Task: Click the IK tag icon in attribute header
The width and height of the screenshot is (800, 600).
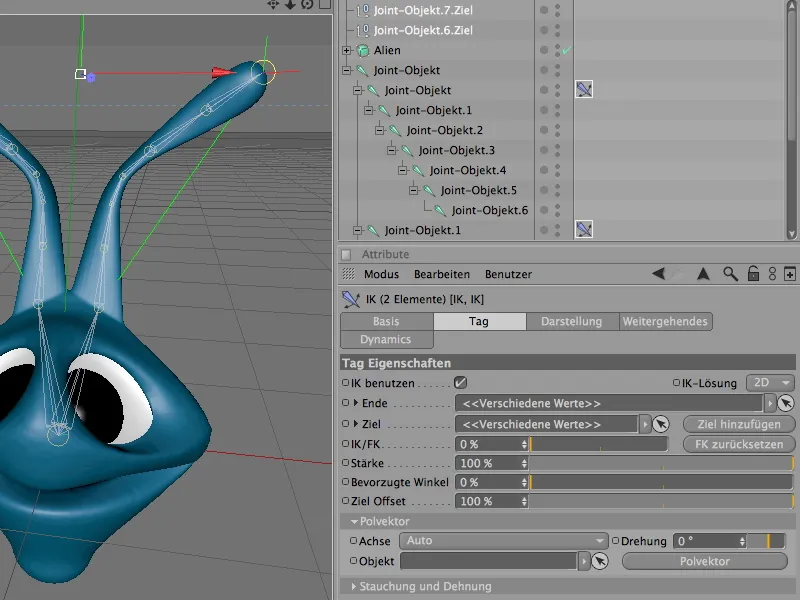Action: [x=351, y=299]
